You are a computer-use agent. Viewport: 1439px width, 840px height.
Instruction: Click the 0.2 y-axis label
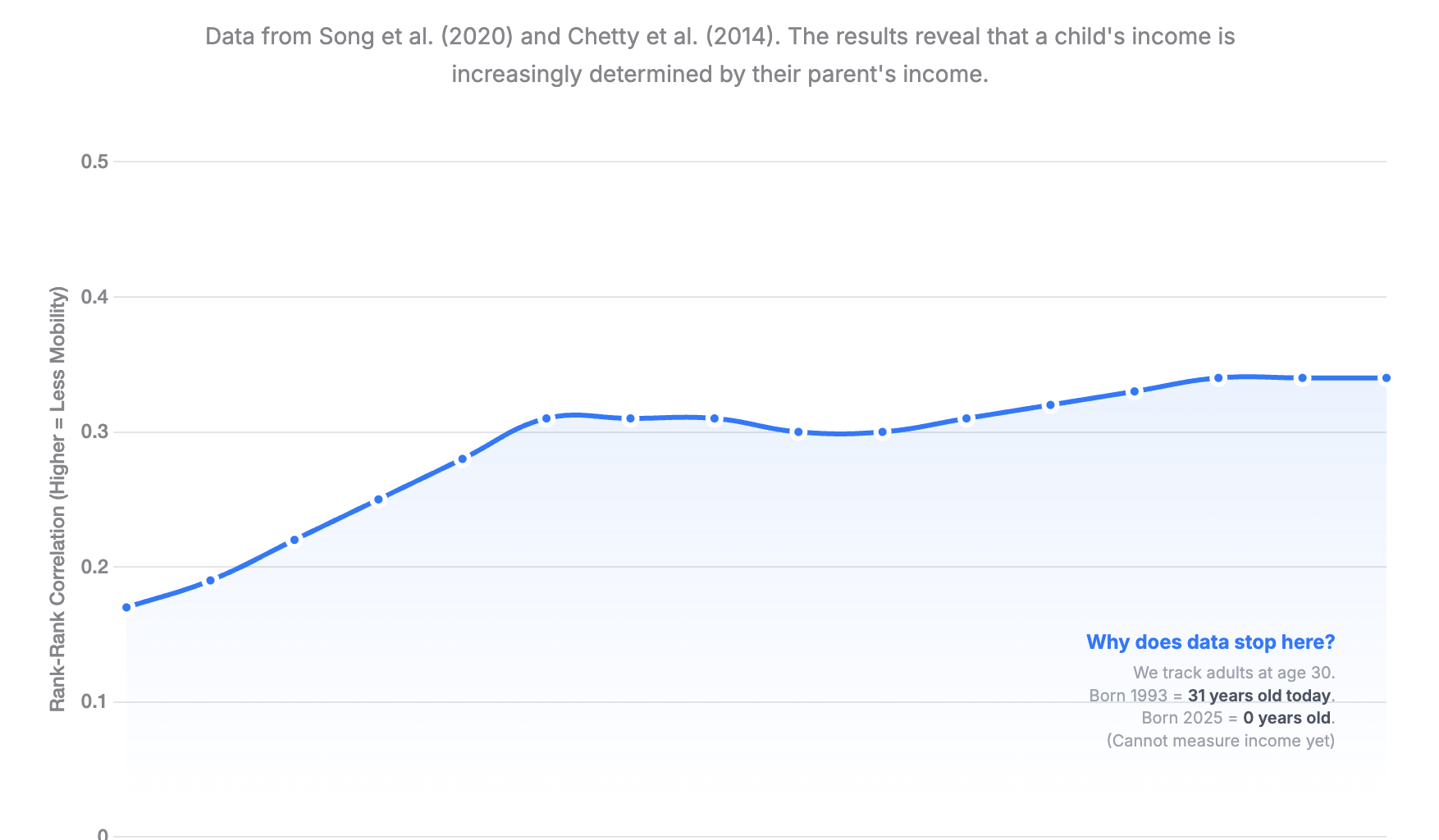[95, 567]
